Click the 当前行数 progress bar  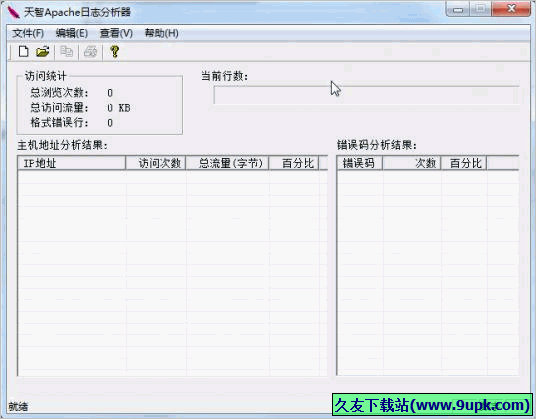pos(366,95)
